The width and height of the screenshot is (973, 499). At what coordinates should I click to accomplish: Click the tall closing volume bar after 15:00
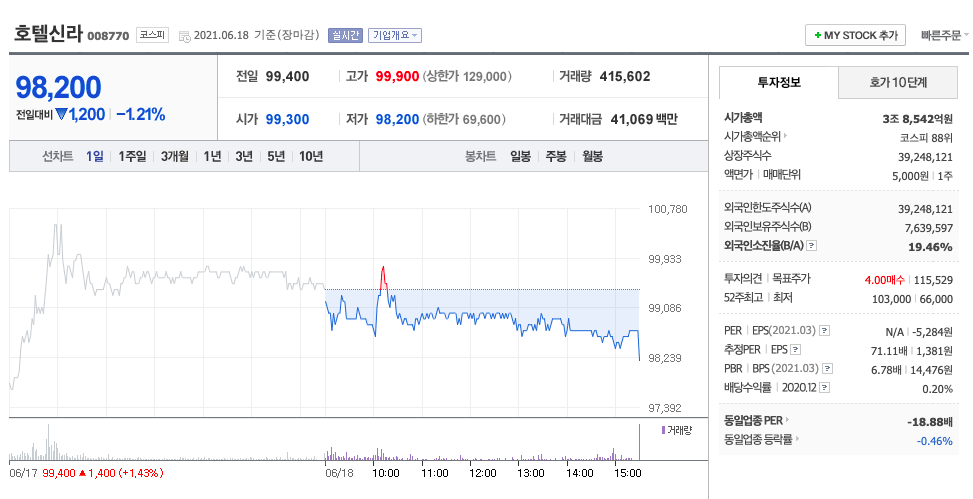(x=639, y=441)
